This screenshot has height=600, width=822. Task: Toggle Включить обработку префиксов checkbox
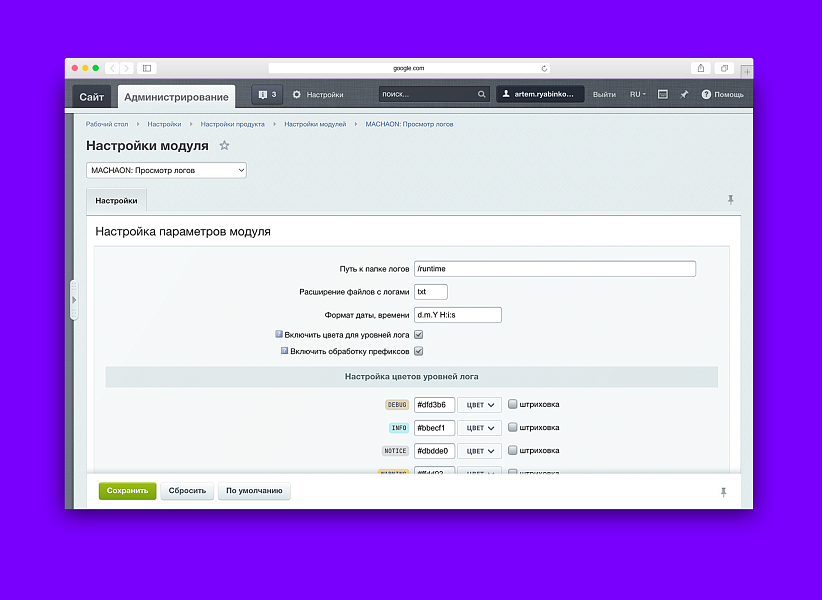pos(419,351)
